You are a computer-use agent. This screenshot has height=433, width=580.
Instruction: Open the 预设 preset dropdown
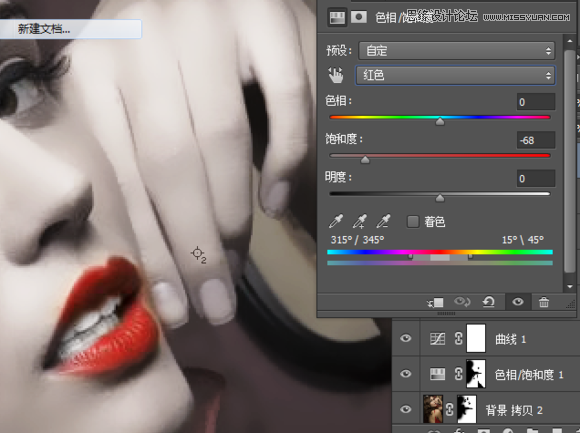(456, 51)
